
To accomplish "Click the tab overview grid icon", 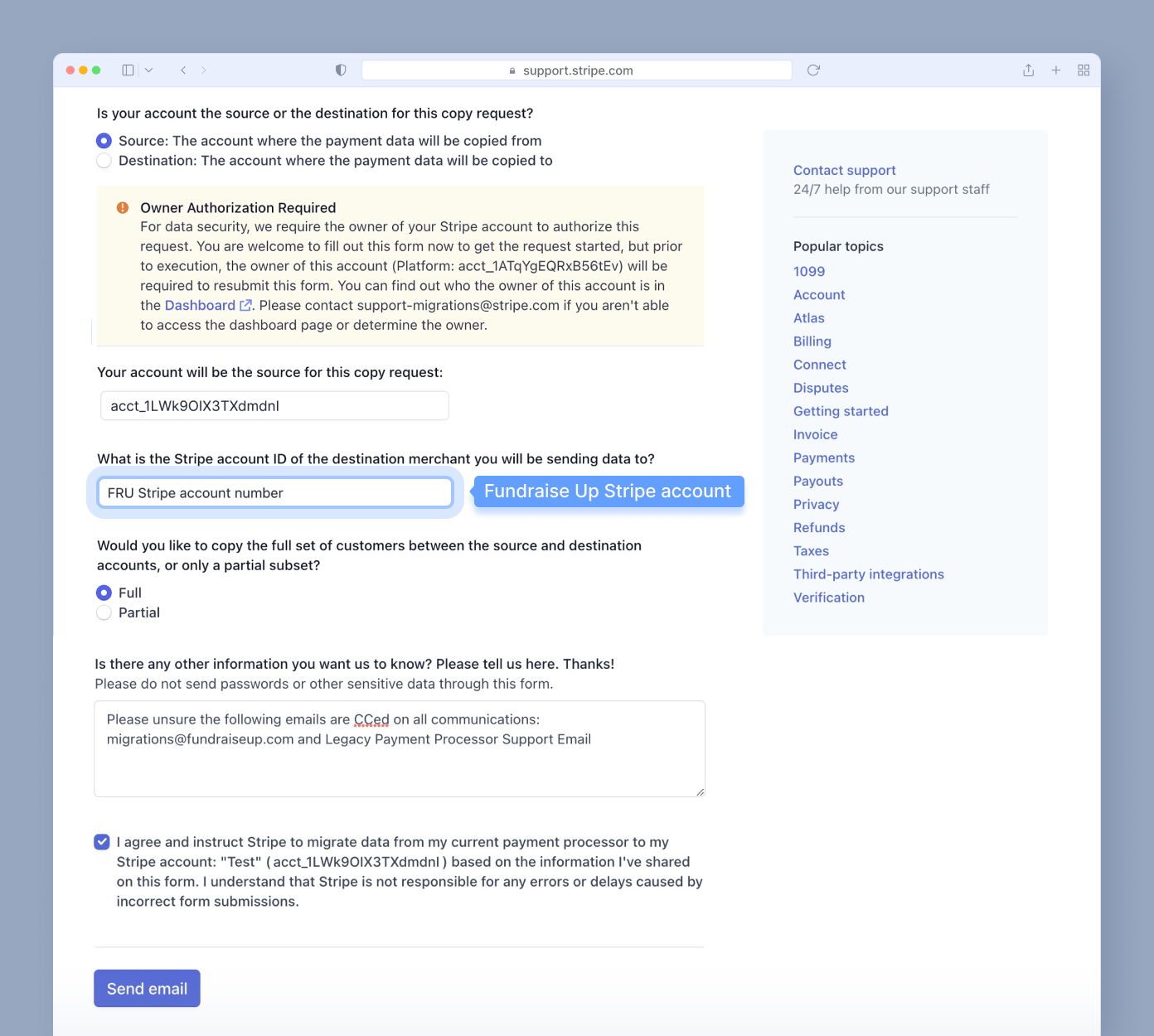I will click(x=1084, y=70).
